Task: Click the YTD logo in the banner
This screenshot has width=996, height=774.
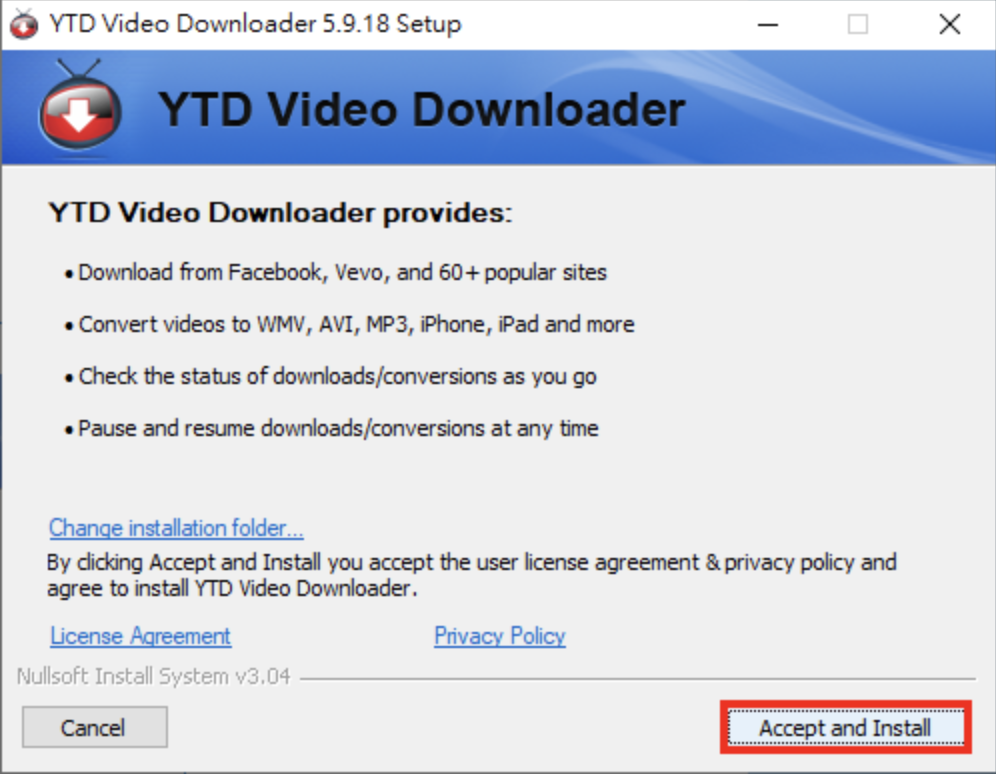Action: (x=79, y=106)
